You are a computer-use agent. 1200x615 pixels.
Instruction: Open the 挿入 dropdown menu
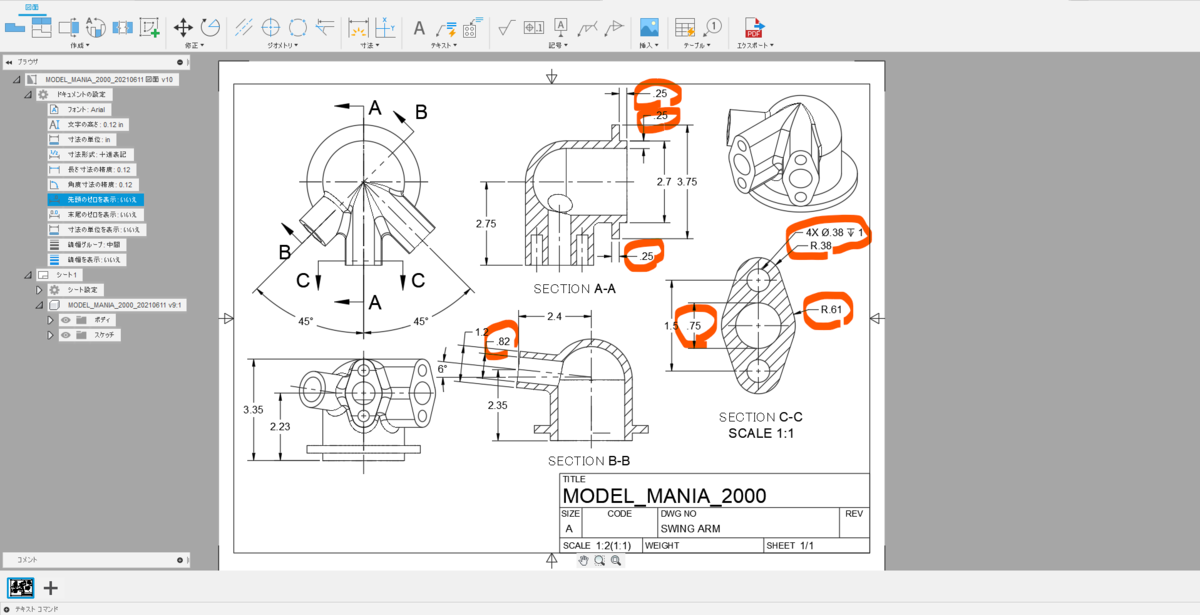coord(649,45)
